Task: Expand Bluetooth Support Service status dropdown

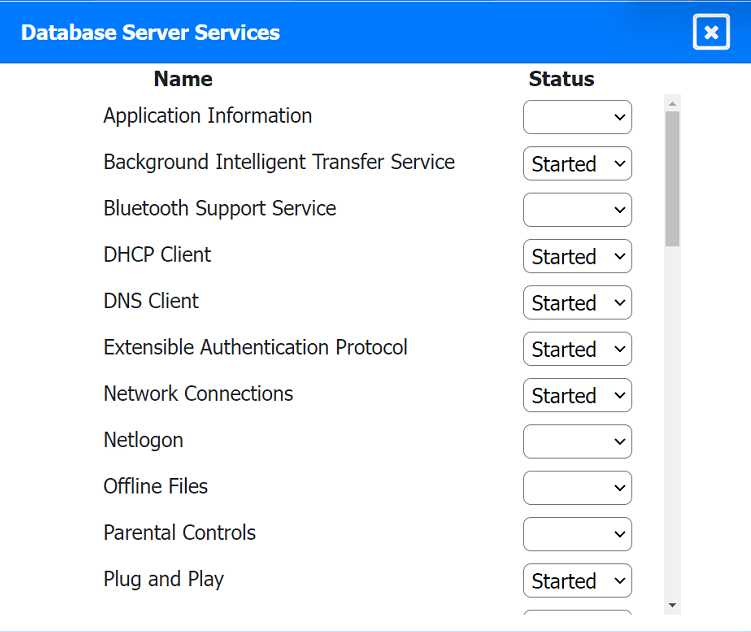Action: click(577, 210)
